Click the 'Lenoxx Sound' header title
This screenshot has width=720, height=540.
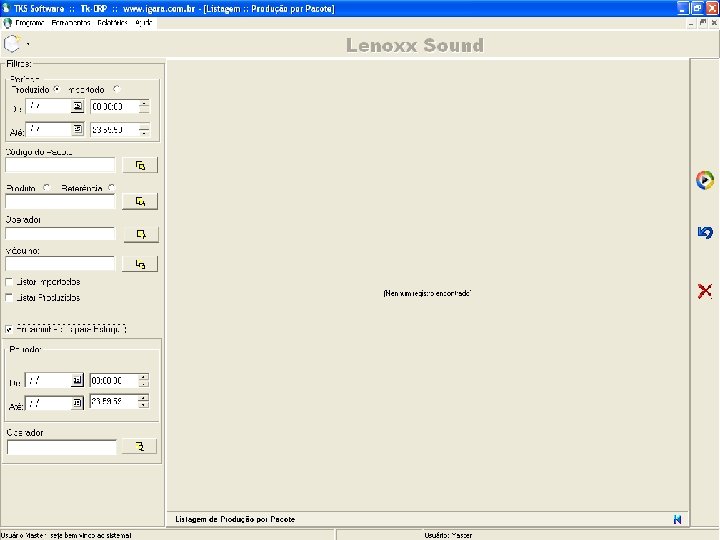click(x=415, y=45)
